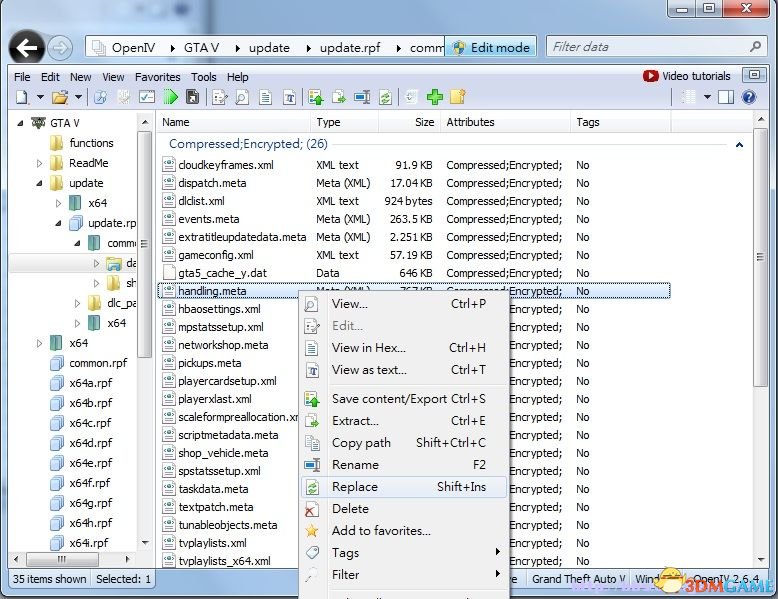Click the Forward navigation arrow

pos(61,48)
